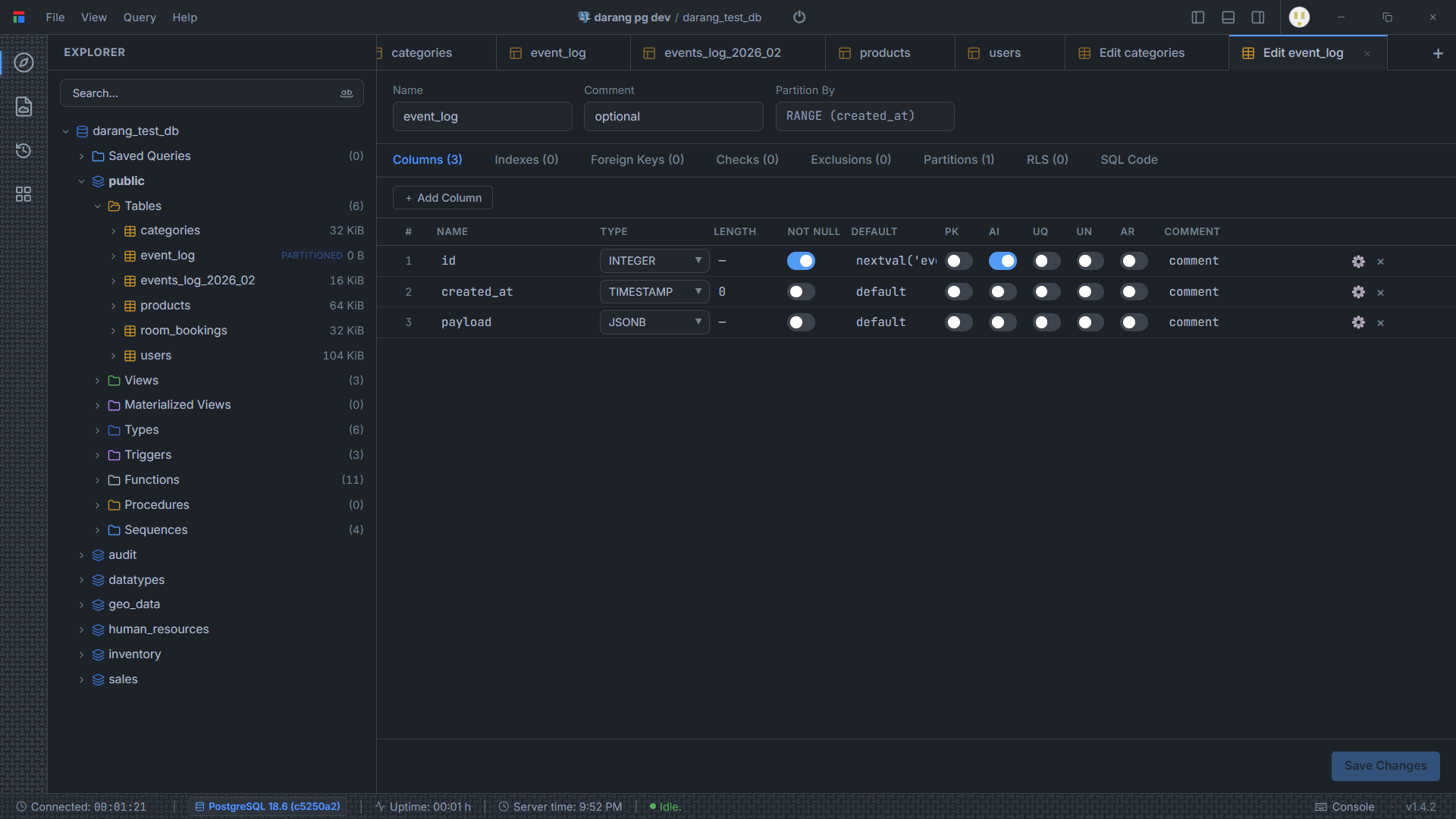Disable NOT NULL for id column

coord(801,261)
